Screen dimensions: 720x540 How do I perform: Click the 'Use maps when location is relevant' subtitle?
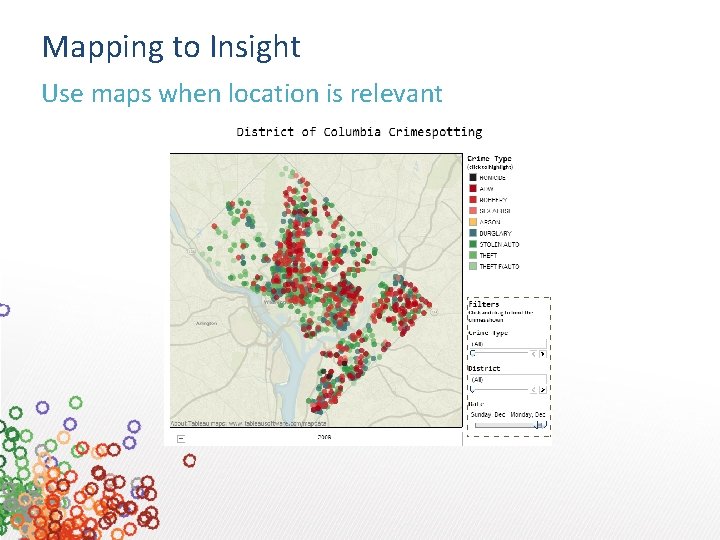click(x=242, y=93)
